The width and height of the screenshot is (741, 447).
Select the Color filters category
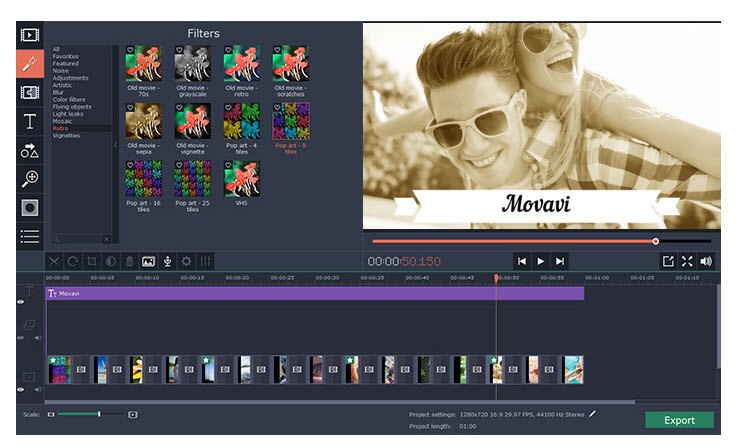69,100
